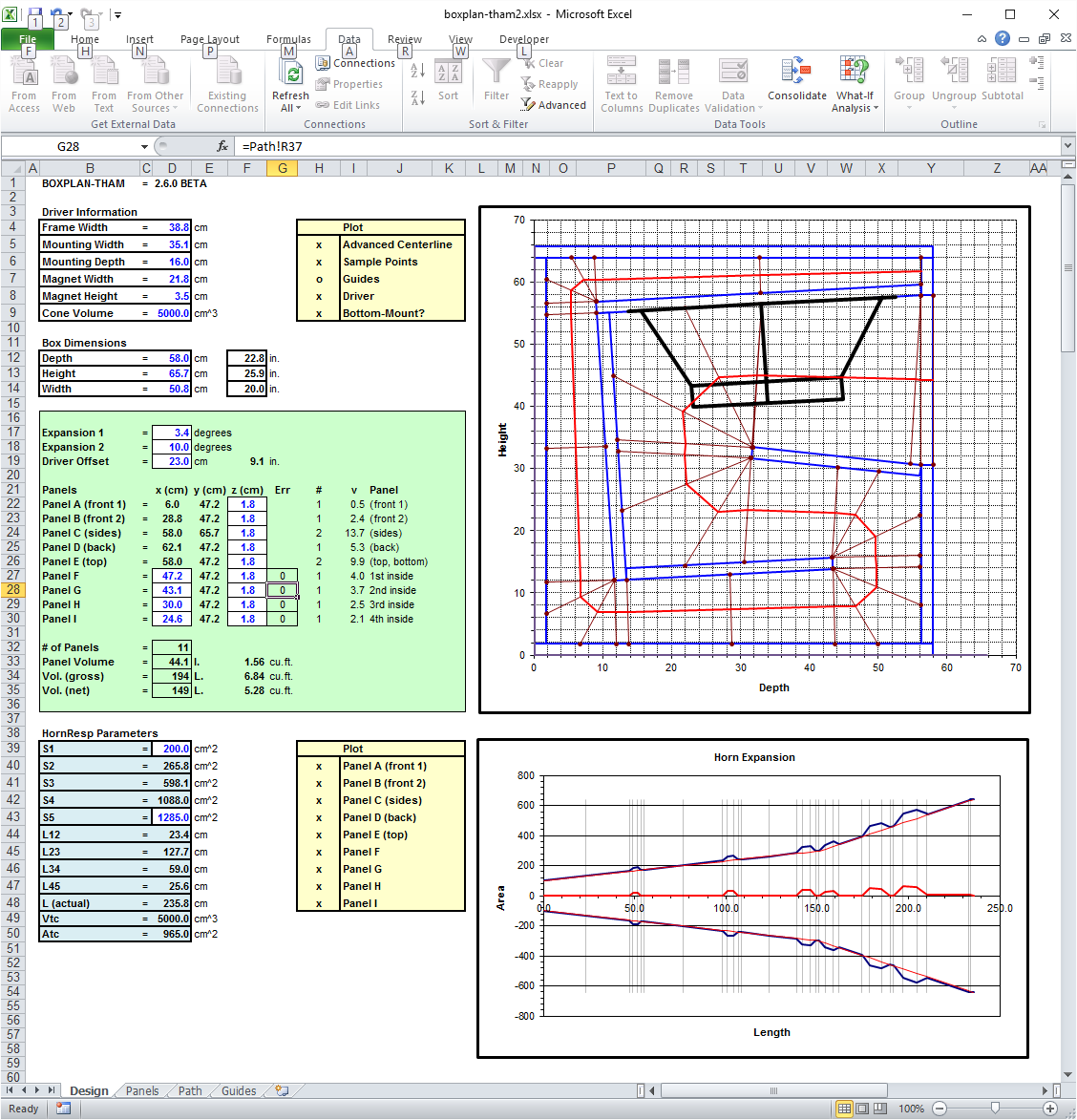Image resolution: width=1077 pixels, height=1120 pixels.
Task: Click Show Detail icon in Outline
Action: coord(1037,63)
